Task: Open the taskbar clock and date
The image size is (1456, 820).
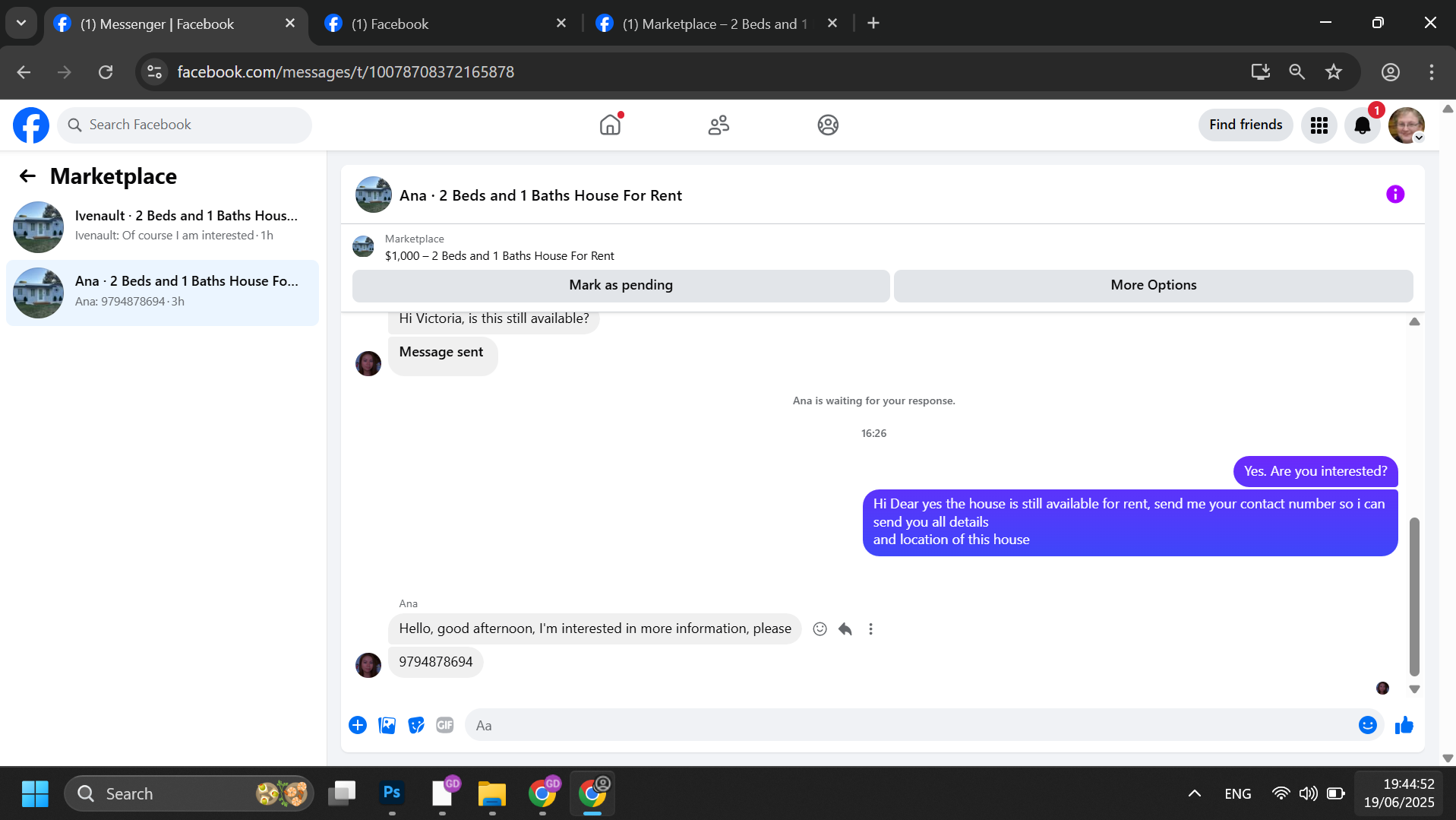Action: tap(1399, 793)
